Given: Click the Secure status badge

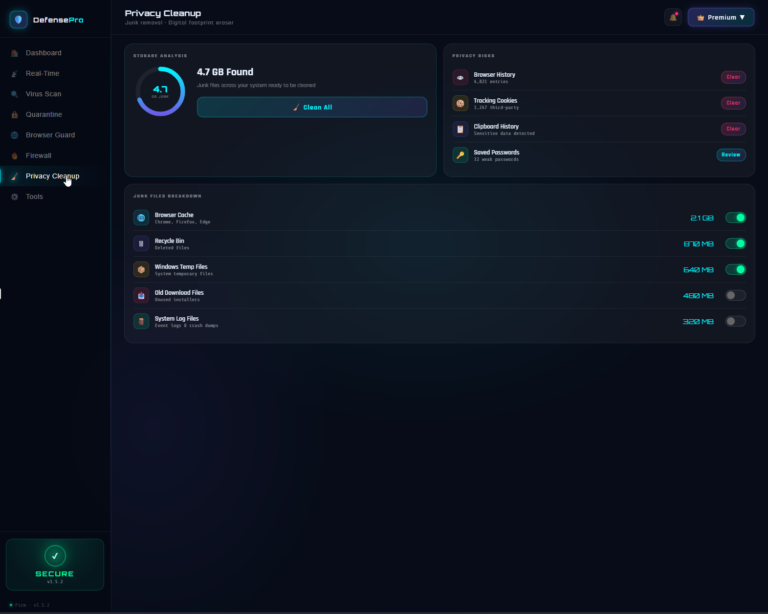Looking at the screenshot, I should (x=55, y=565).
